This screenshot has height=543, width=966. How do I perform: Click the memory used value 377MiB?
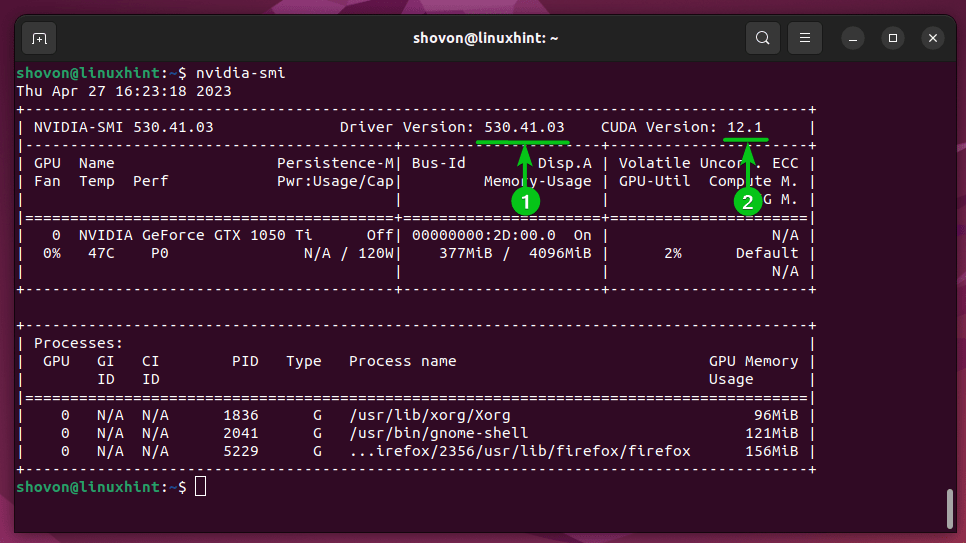(x=465, y=253)
